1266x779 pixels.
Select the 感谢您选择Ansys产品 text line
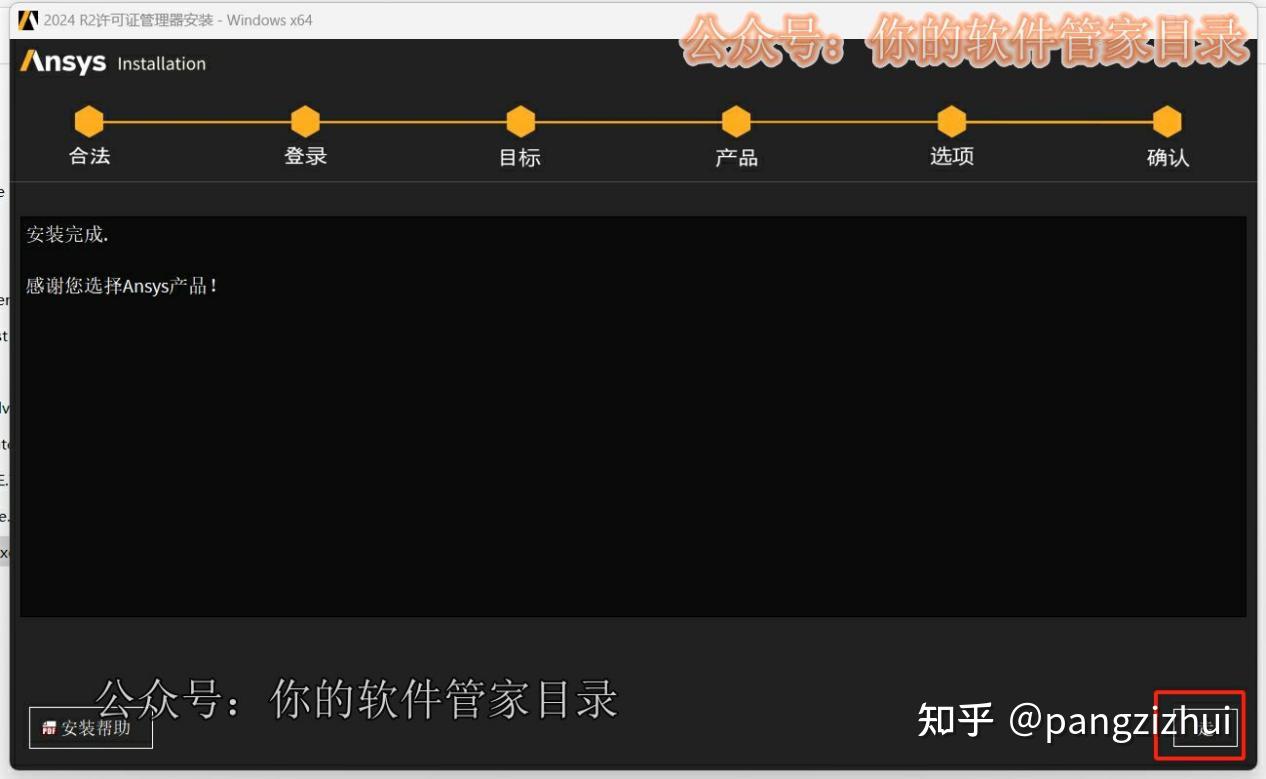(122, 285)
